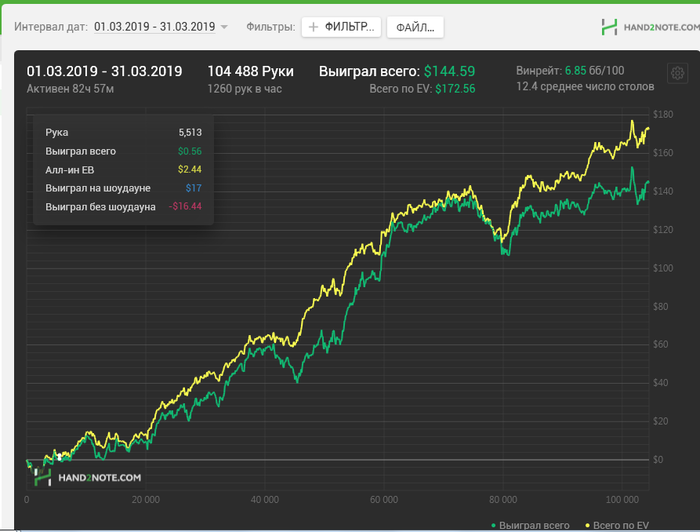Toggle the Всего по EV legend series
The width and height of the screenshot is (700, 532).
[x=617, y=525]
